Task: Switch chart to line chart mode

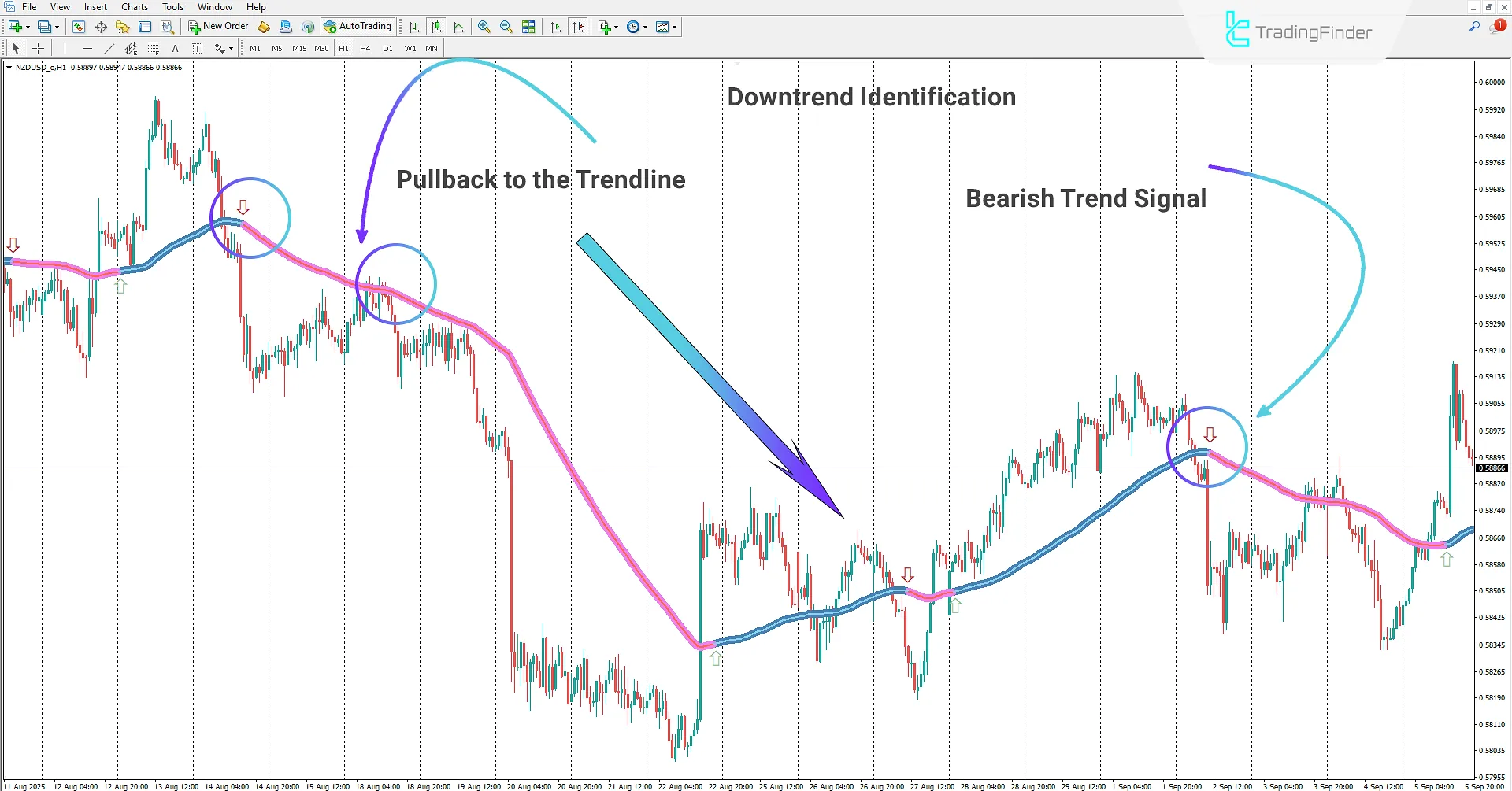Action: (459, 26)
